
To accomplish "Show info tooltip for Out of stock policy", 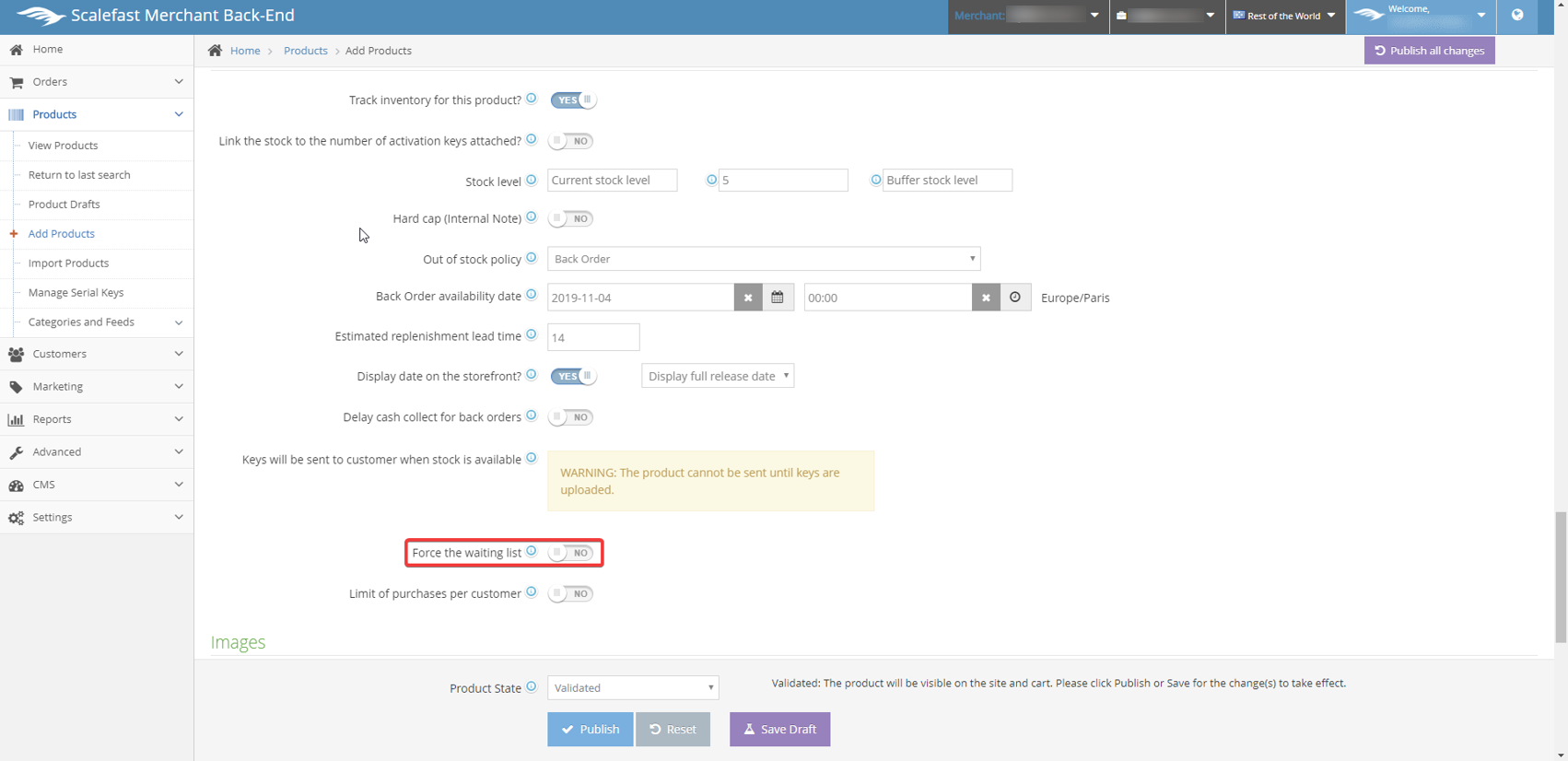I will (x=532, y=258).
